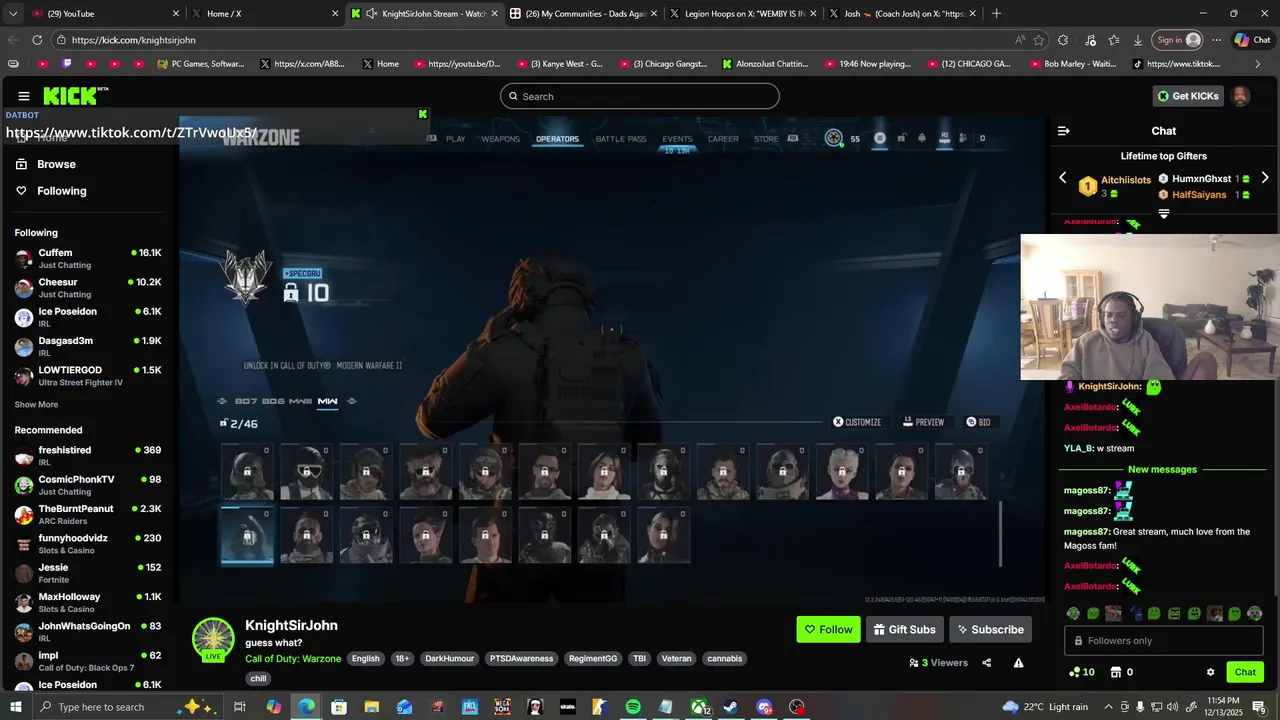Open Get KICKs
The width and height of the screenshot is (1280, 720).
pyautogui.click(x=1188, y=96)
